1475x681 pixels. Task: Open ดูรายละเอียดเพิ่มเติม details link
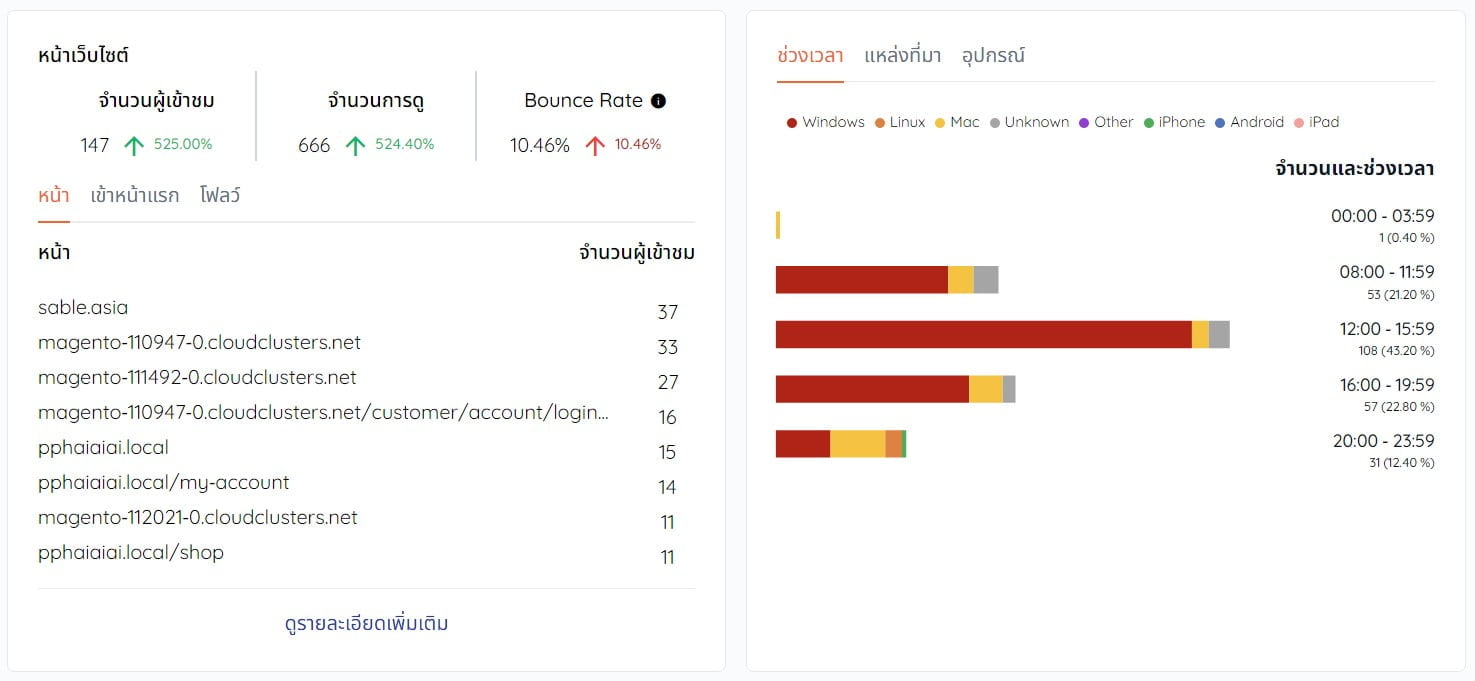365,622
